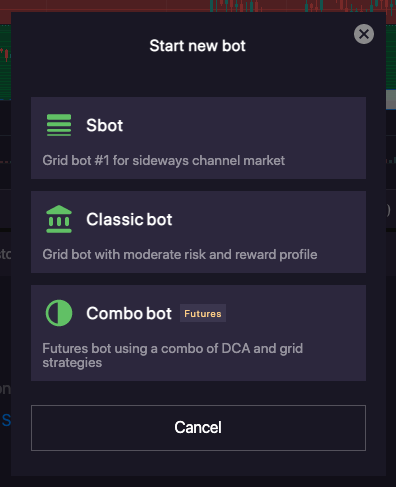Click the 'Grid bot #1 for sideways channel market' text
Image resolution: width=396 pixels, height=487 pixels.
coord(164,161)
